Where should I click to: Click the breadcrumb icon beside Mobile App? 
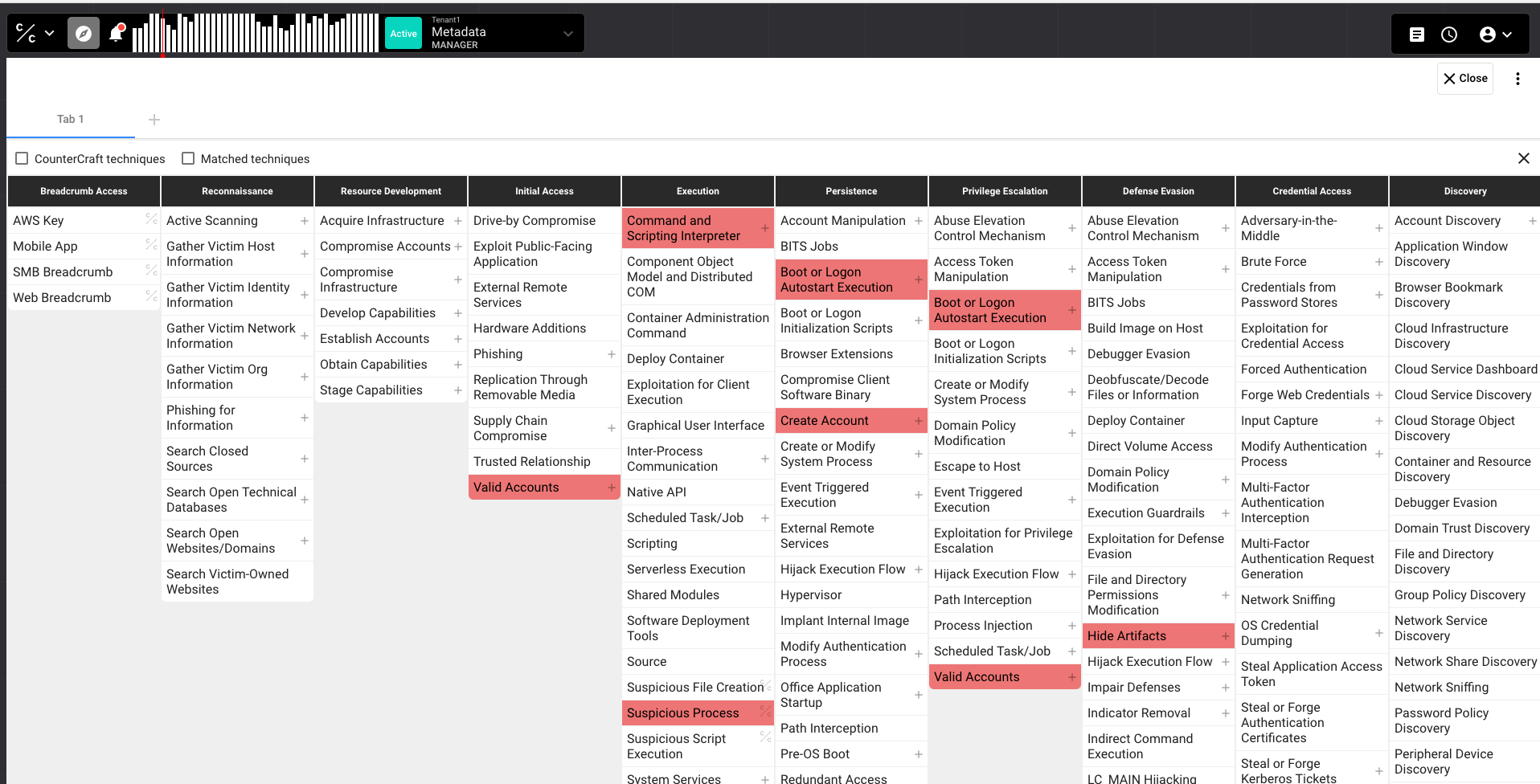pos(151,245)
